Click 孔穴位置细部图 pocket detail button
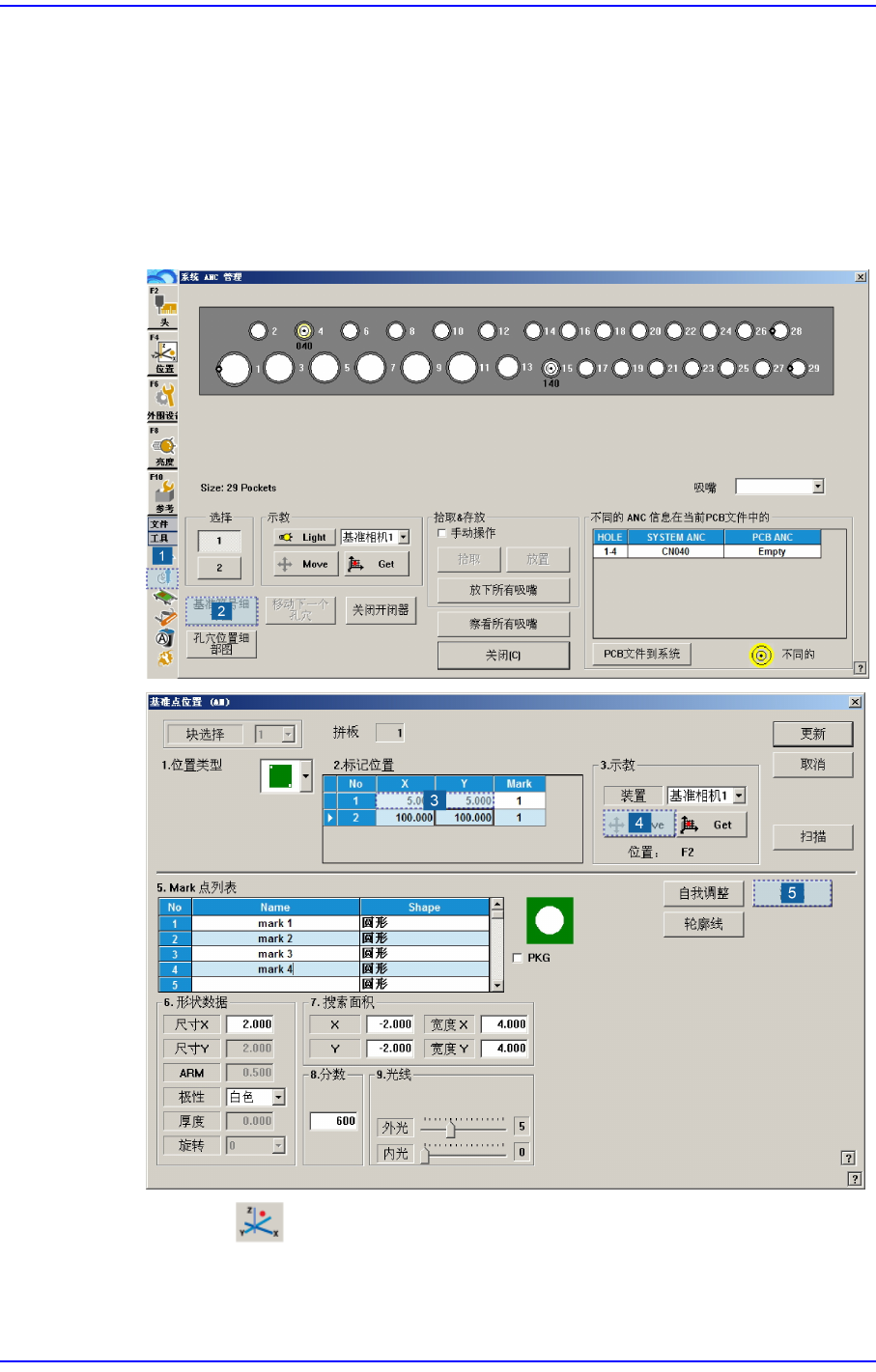Image resolution: width=876 pixels, height=1372 pixels. [x=221, y=644]
